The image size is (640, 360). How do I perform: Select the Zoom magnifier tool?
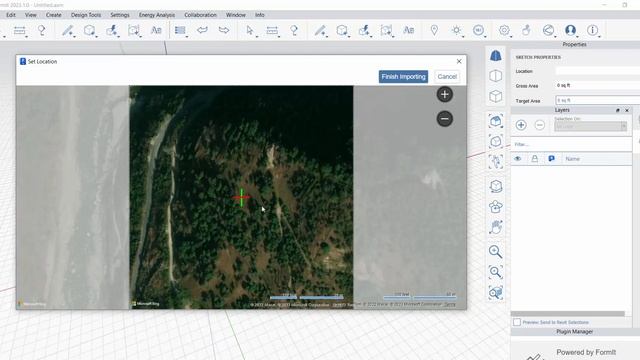496,251
